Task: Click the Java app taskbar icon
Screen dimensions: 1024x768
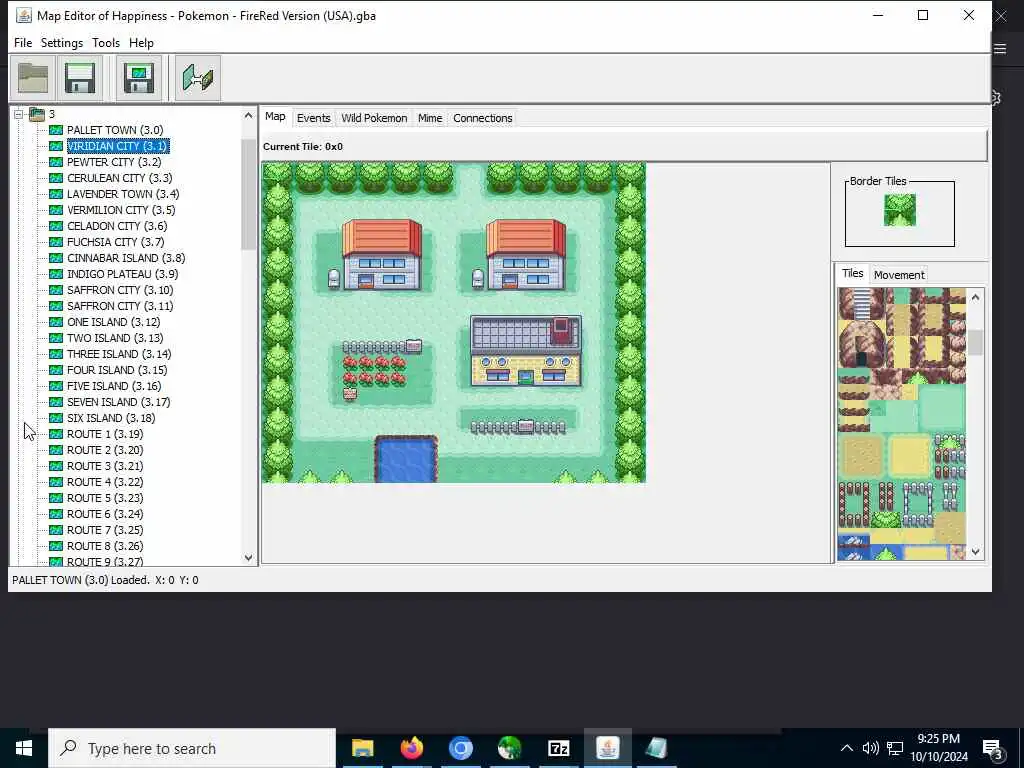Action: tap(607, 748)
